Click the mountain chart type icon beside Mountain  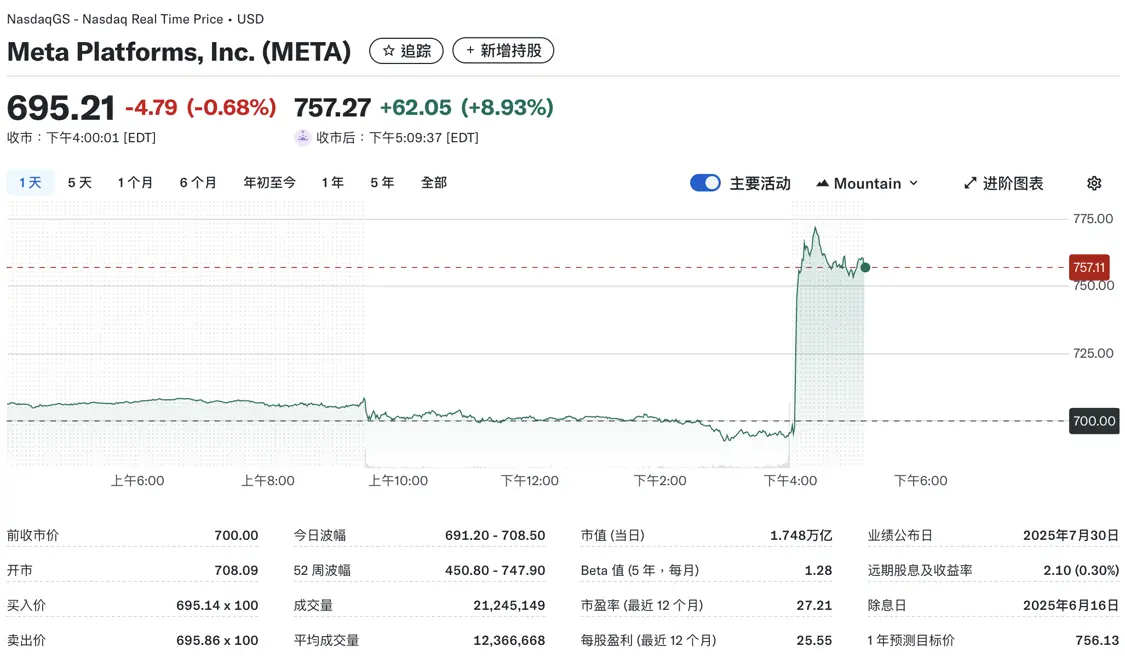(822, 183)
